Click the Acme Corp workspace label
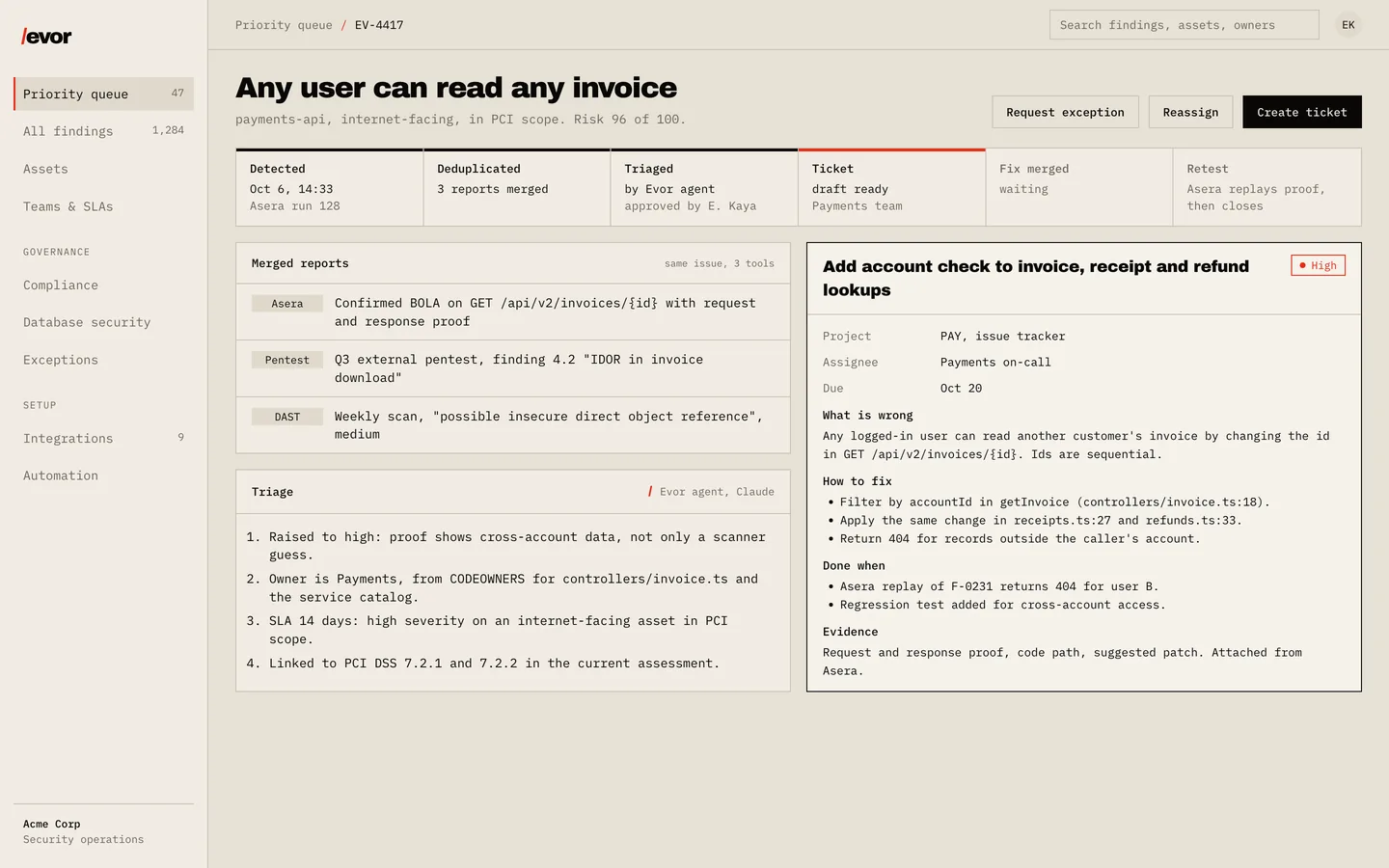The width and height of the screenshot is (1389, 868). [x=52, y=825]
